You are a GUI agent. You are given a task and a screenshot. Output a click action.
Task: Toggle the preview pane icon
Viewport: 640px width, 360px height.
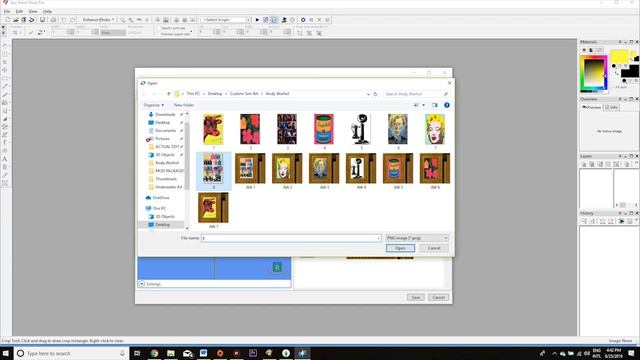click(435, 105)
